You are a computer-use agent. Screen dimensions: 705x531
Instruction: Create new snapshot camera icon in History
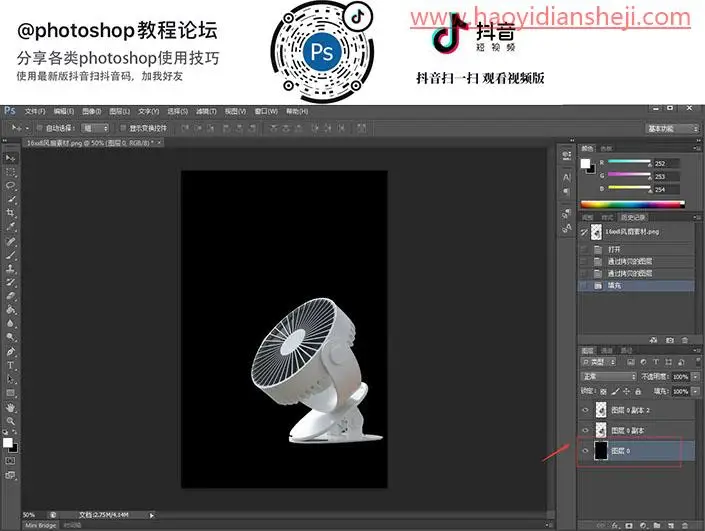[670, 340]
